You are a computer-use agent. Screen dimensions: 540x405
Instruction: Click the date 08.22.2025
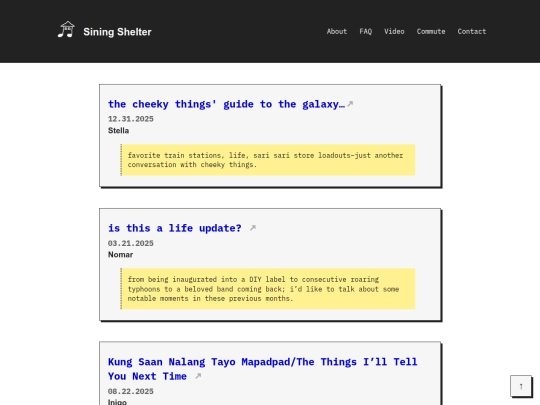tap(131, 391)
